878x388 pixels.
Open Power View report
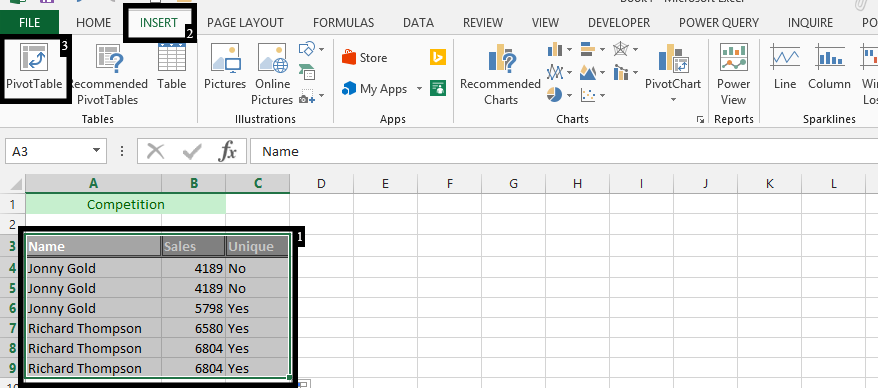[x=734, y=74]
